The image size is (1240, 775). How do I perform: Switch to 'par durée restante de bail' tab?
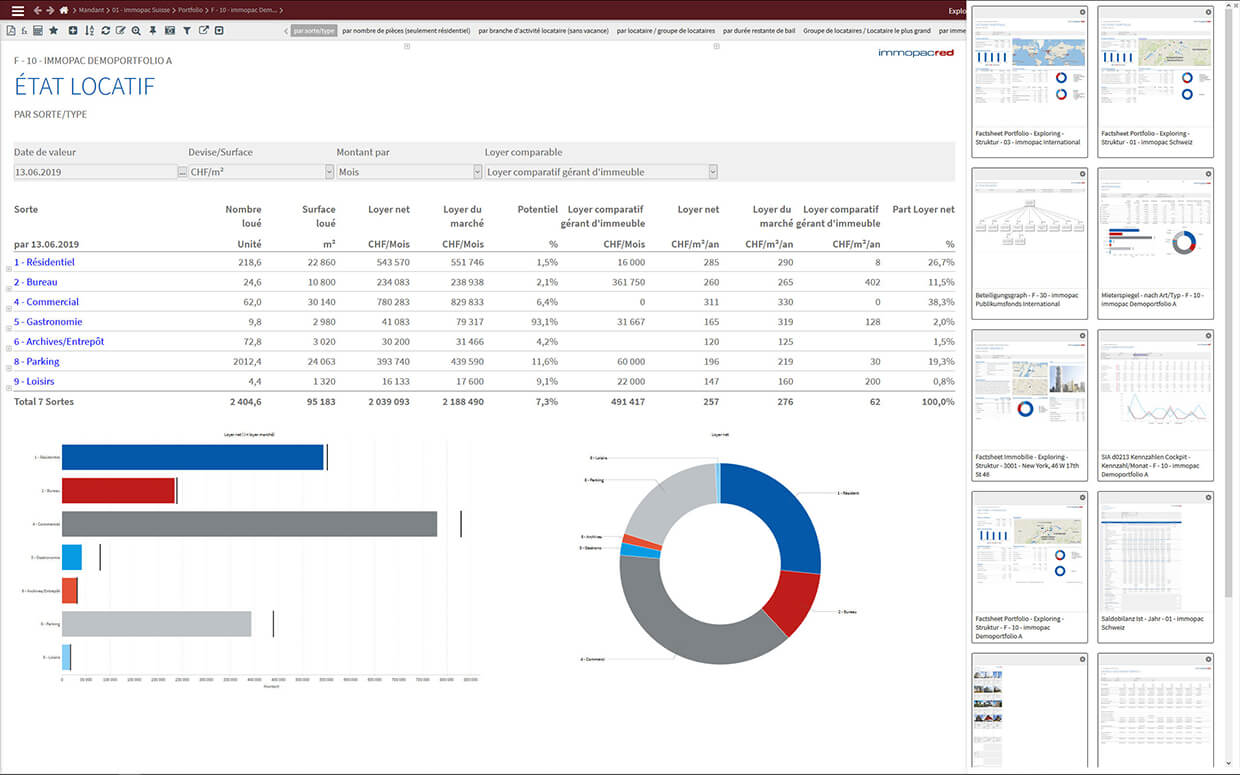(x=760, y=31)
